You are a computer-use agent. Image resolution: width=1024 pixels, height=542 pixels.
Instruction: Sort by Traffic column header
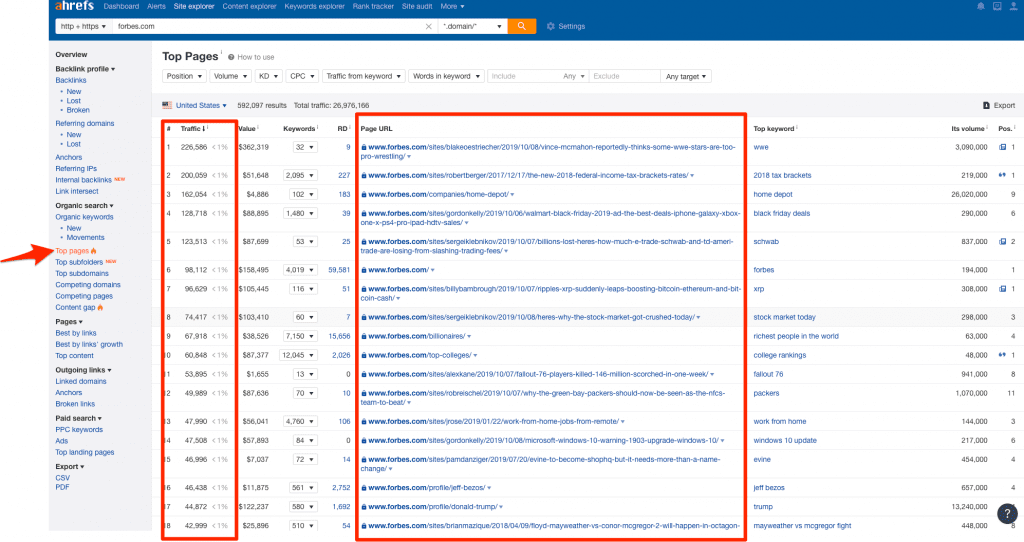tap(193, 129)
